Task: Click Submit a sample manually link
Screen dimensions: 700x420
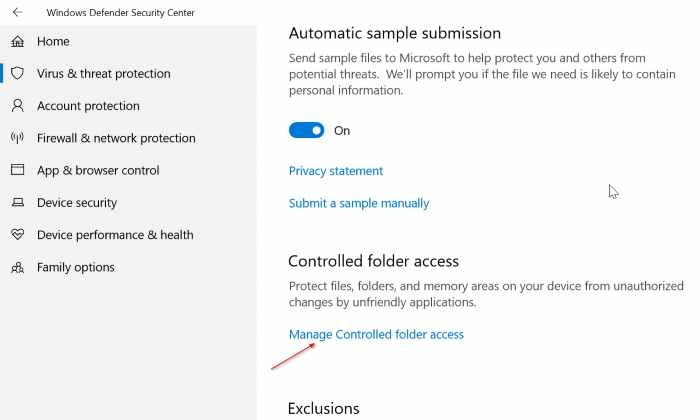Action: pos(359,203)
